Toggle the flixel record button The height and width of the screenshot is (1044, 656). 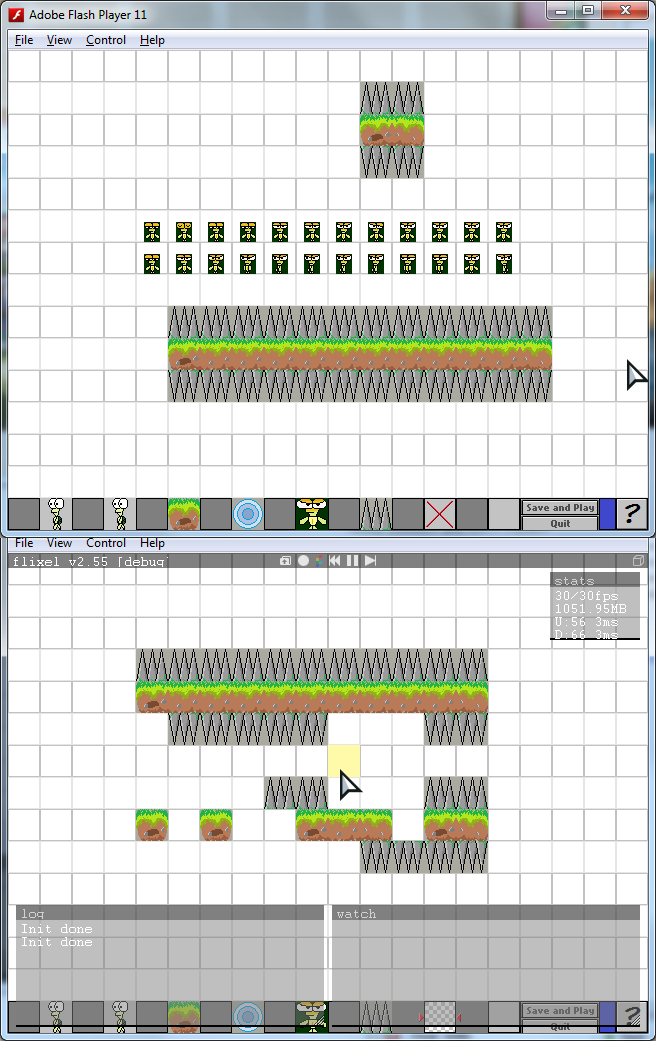(x=303, y=561)
